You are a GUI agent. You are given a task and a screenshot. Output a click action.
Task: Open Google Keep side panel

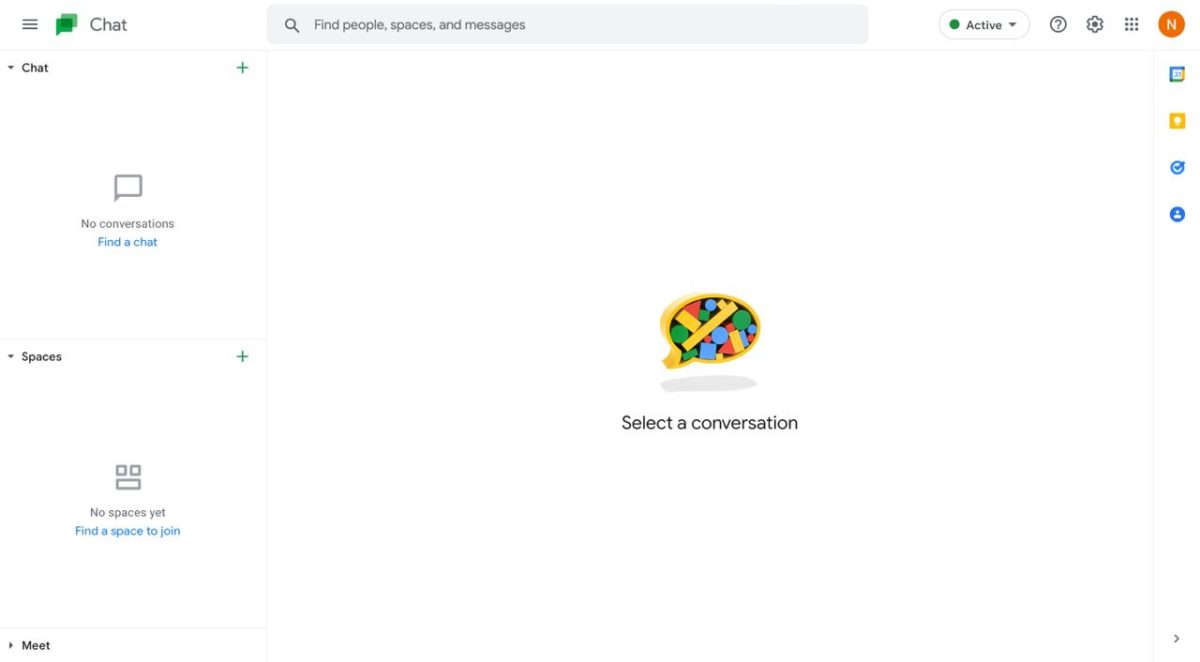pyautogui.click(x=1177, y=121)
